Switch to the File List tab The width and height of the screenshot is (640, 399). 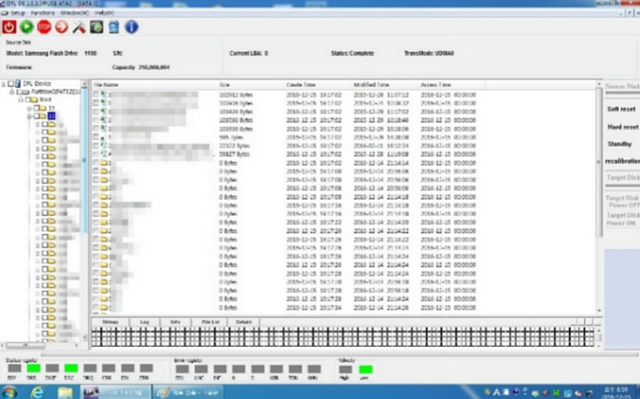tap(210, 322)
